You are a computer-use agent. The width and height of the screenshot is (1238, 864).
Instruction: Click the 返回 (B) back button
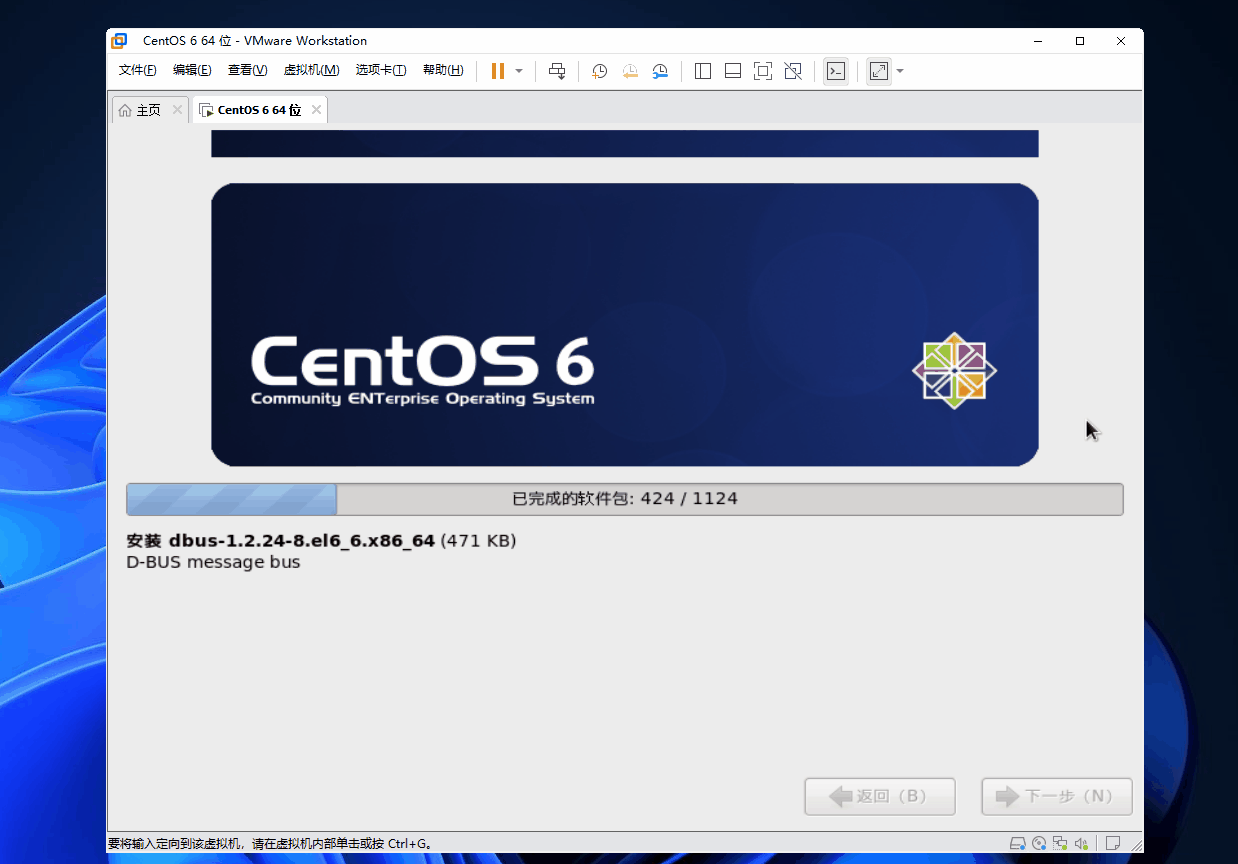(x=880, y=797)
